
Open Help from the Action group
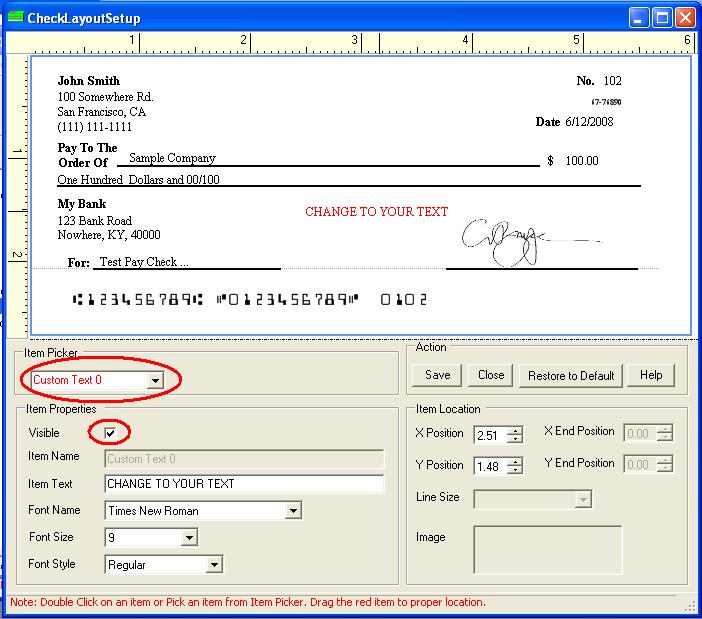click(x=651, y=375)
